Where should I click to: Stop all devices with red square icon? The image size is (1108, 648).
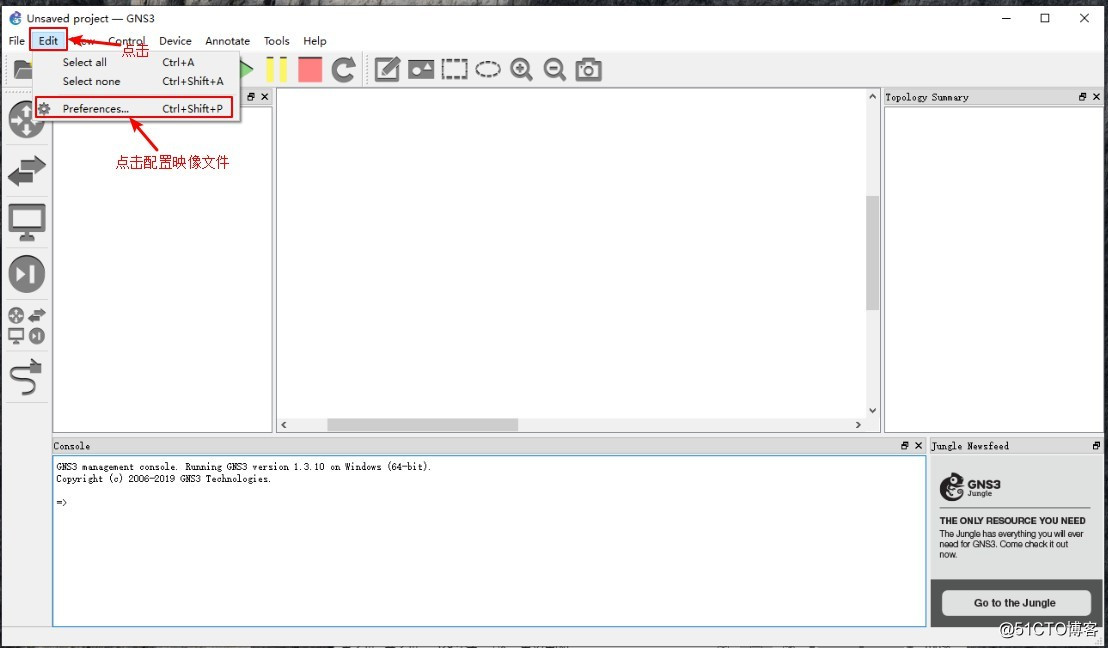310,69
